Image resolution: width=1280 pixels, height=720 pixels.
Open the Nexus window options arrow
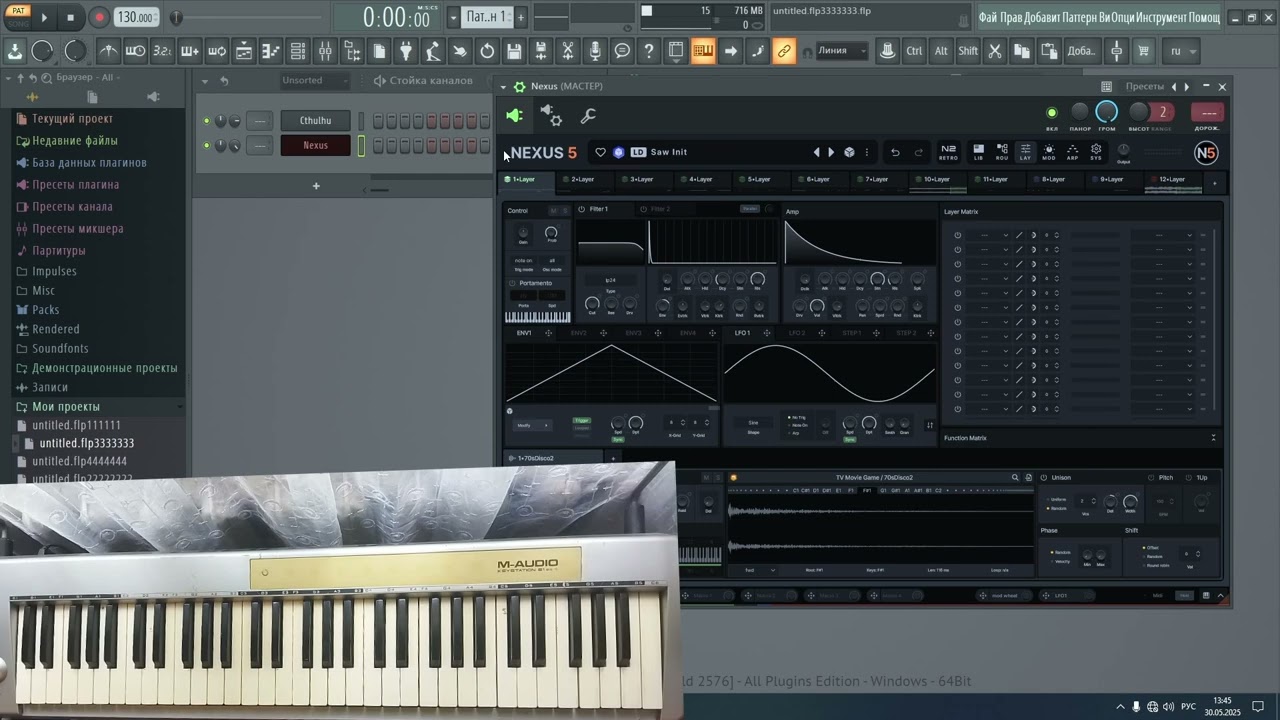(504, 87)
